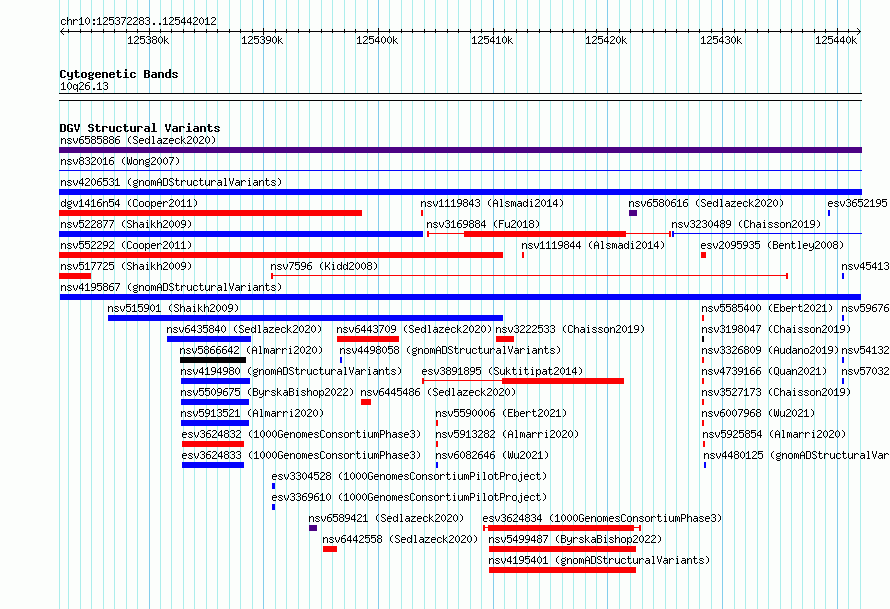Click nsv6442558 (Sedlazeck2020) label
The height and width of the screenshot is (609, 890).
click(x=400, y=539)
